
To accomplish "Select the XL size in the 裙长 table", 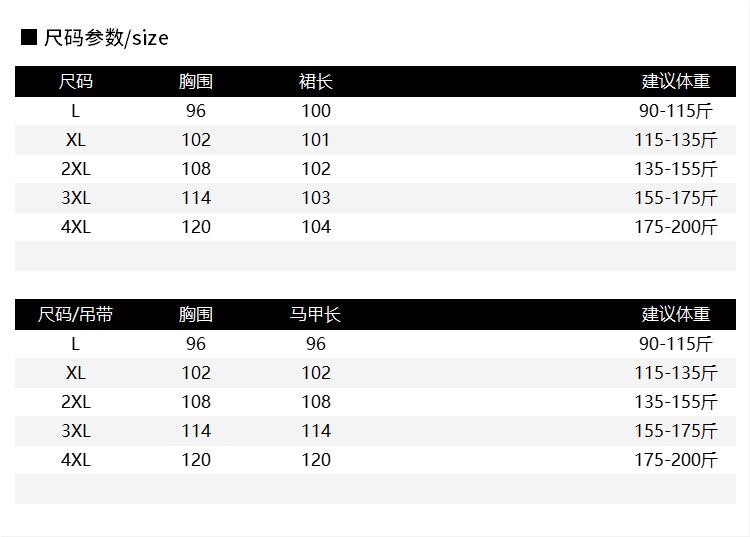I will point(76,140).
